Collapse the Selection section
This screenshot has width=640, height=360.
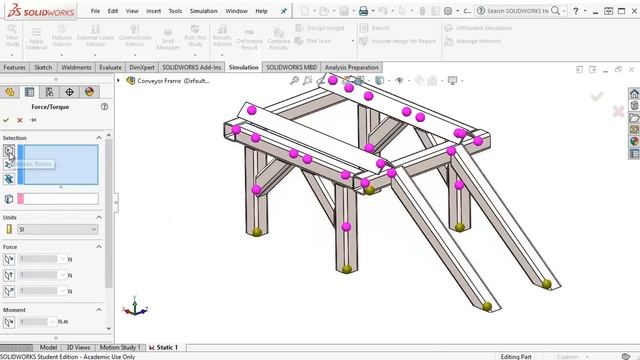coord(99,138)
